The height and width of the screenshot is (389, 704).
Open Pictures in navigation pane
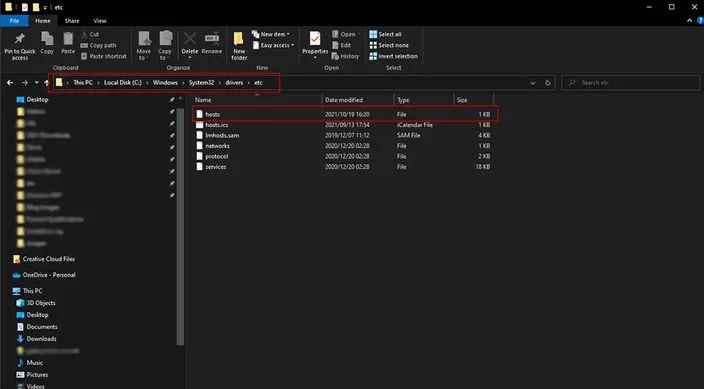(x=32, y=375)
